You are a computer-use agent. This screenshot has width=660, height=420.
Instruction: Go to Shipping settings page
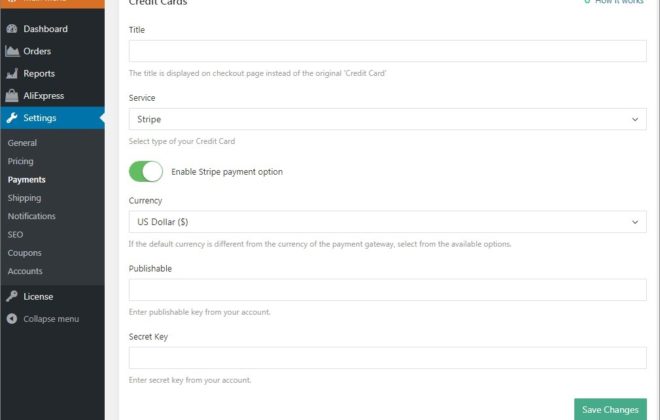pyautogui.click(x=24, y=198)
